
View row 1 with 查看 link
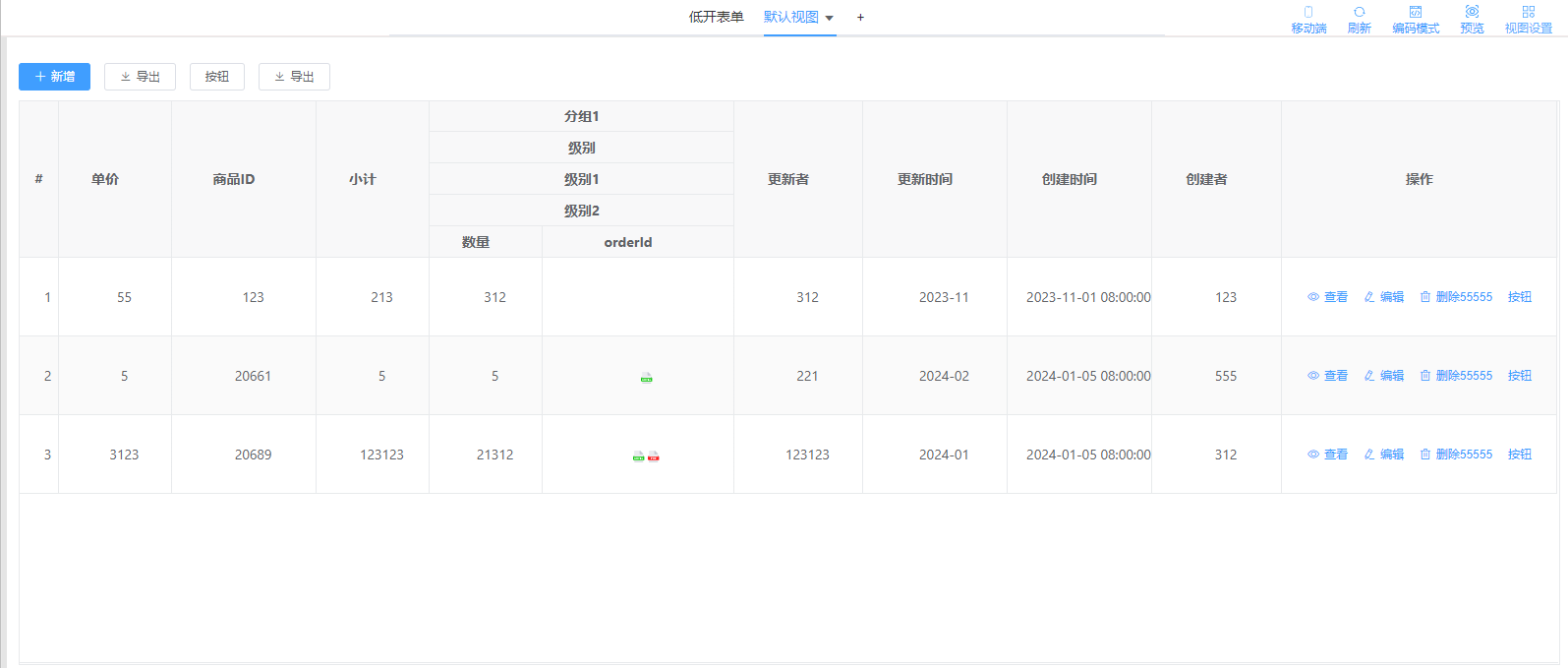(x=1327, y=297)
